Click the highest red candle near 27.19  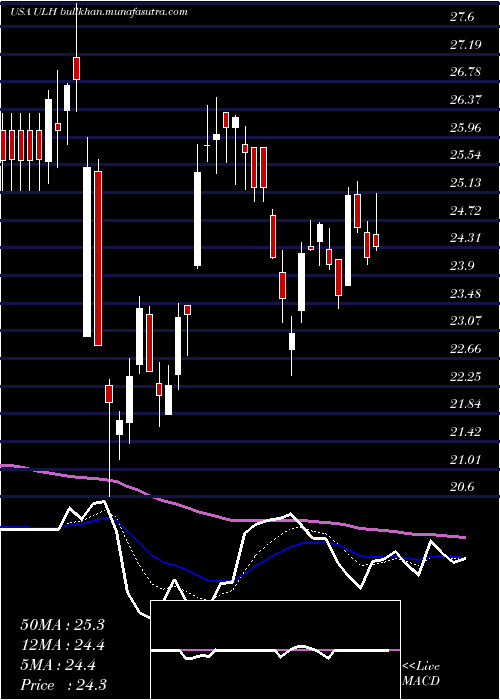(77, 68)
